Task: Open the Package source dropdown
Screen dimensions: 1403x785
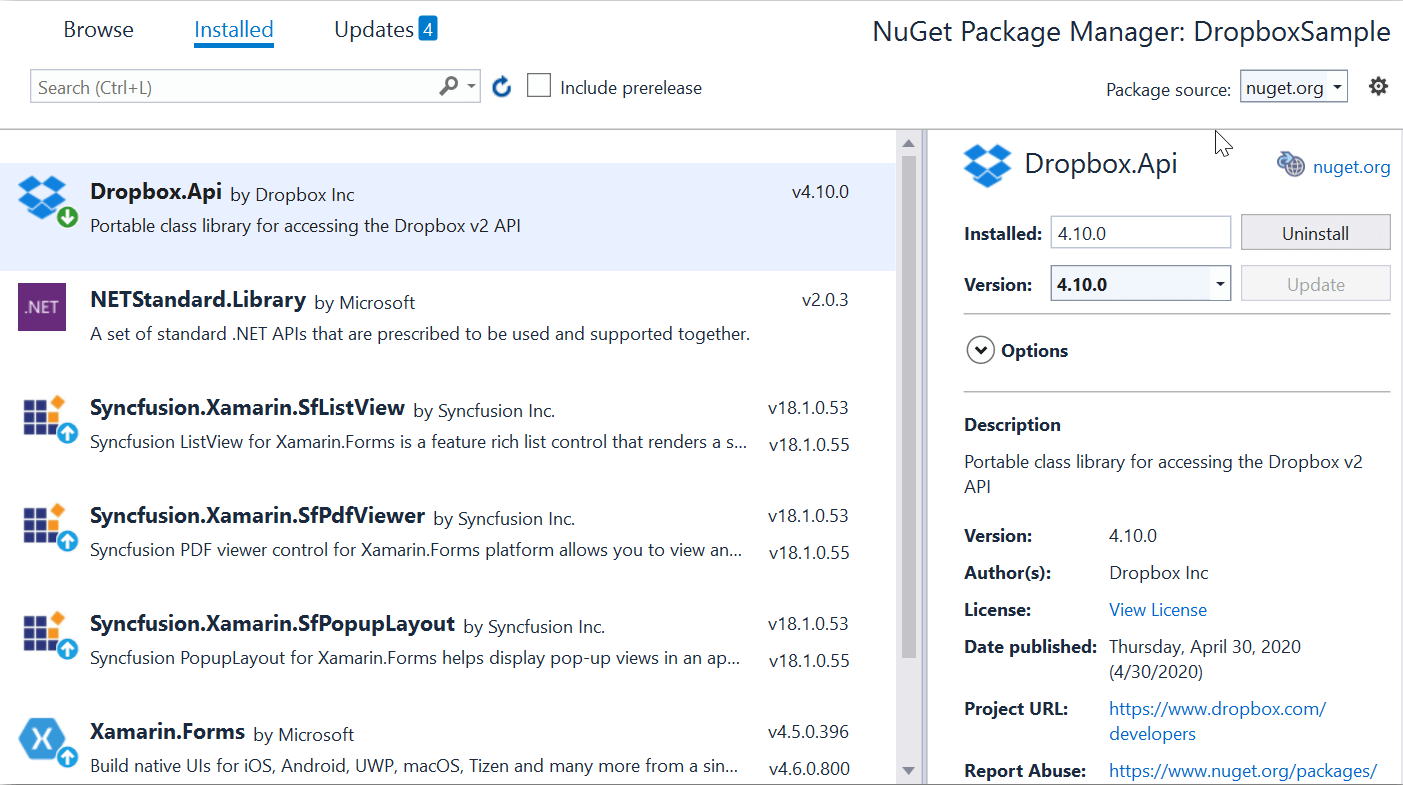Action: click(x=1294, y=87)
